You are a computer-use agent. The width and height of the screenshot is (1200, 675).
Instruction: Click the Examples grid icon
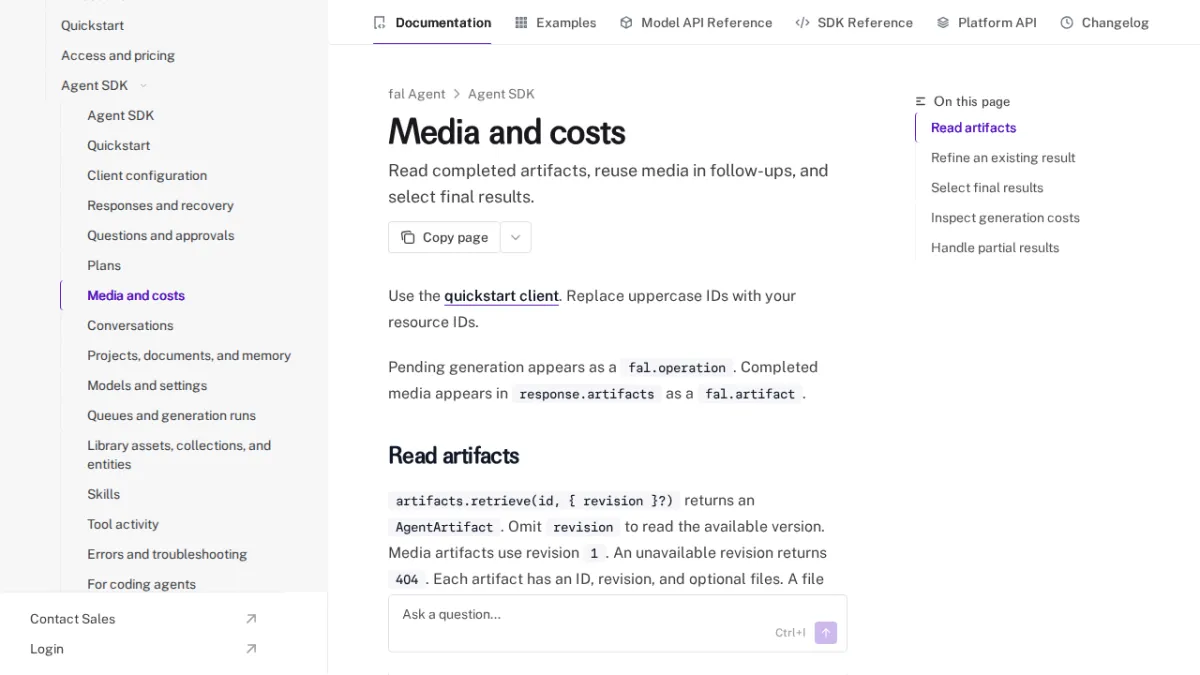coord(521,22)
